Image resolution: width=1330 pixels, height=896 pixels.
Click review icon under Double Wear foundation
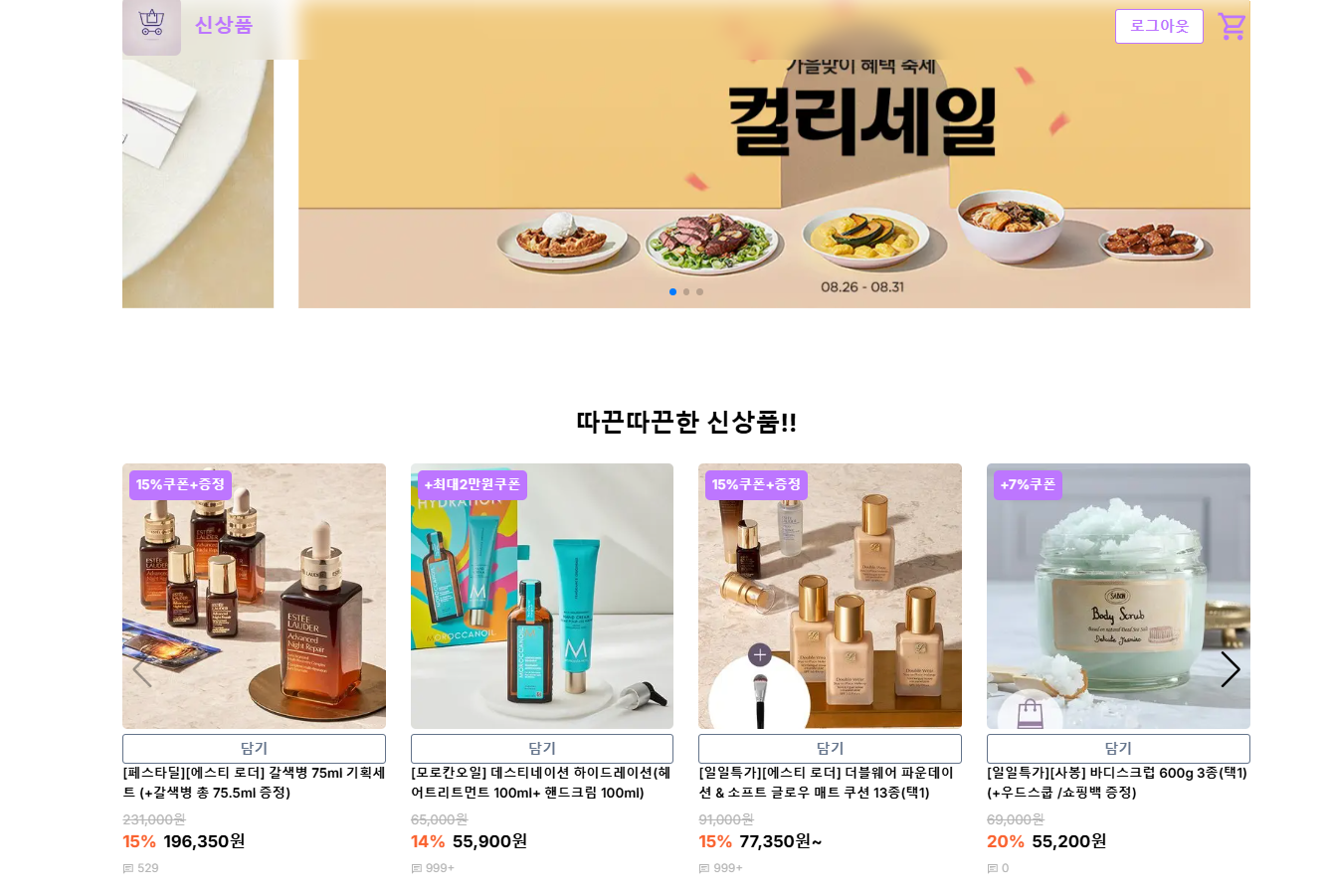(x=704, y=868)
